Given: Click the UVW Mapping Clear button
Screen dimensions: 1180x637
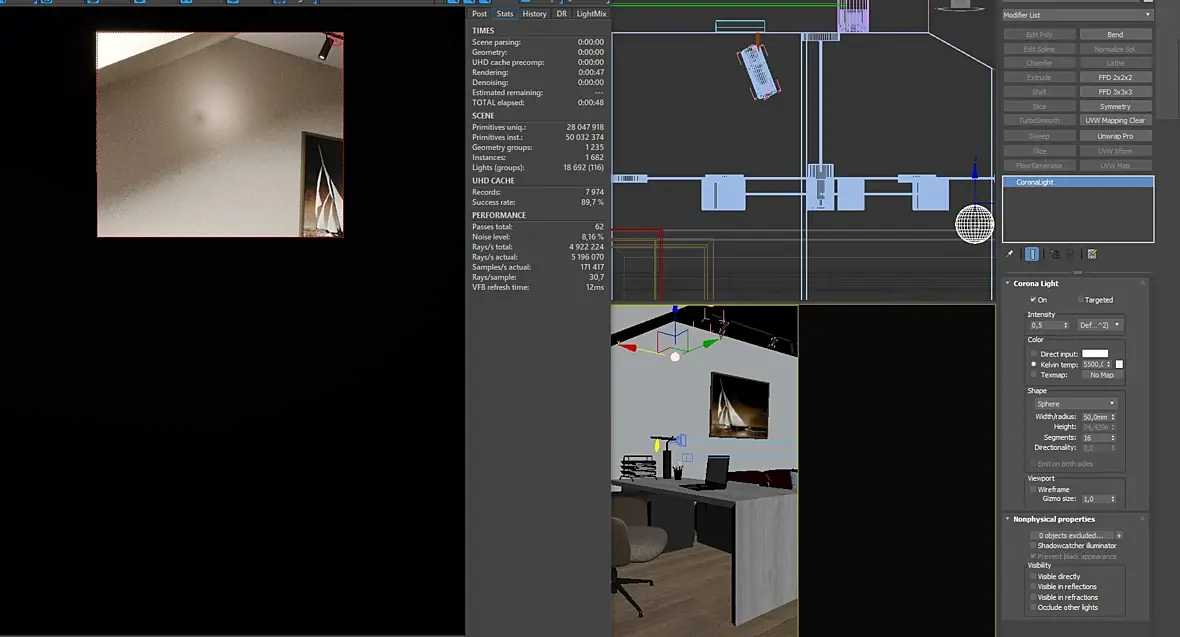Looking at the screenshot, I should [x=1115, y=120].
